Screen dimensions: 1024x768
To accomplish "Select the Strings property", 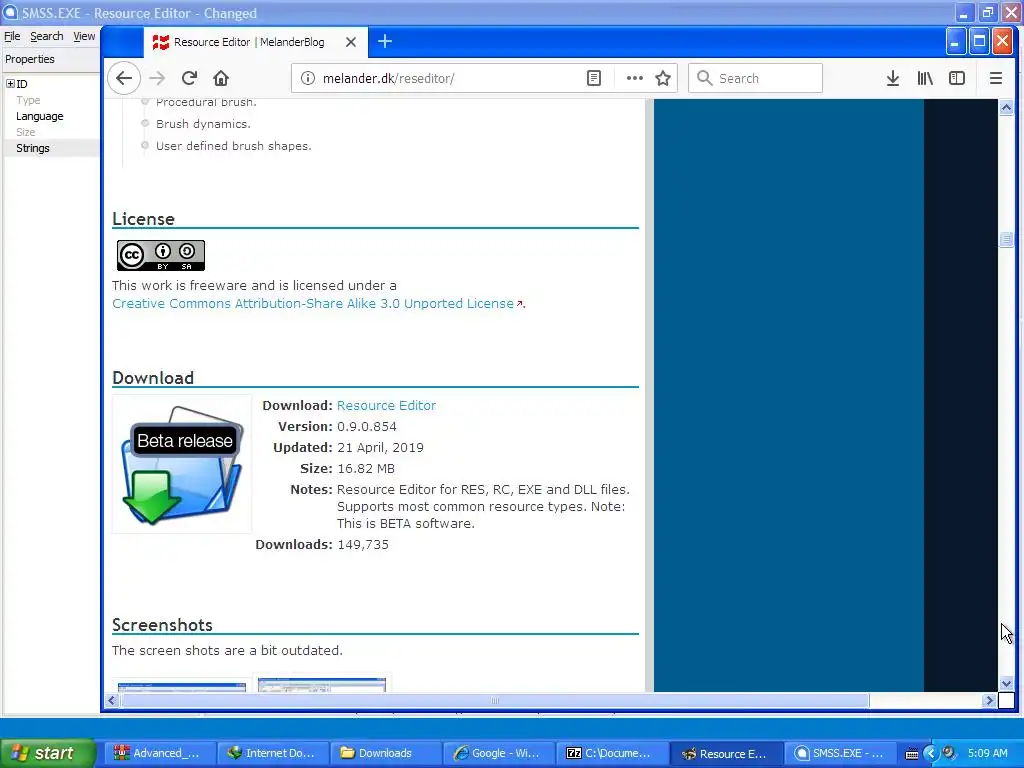I will click(33, 148).
